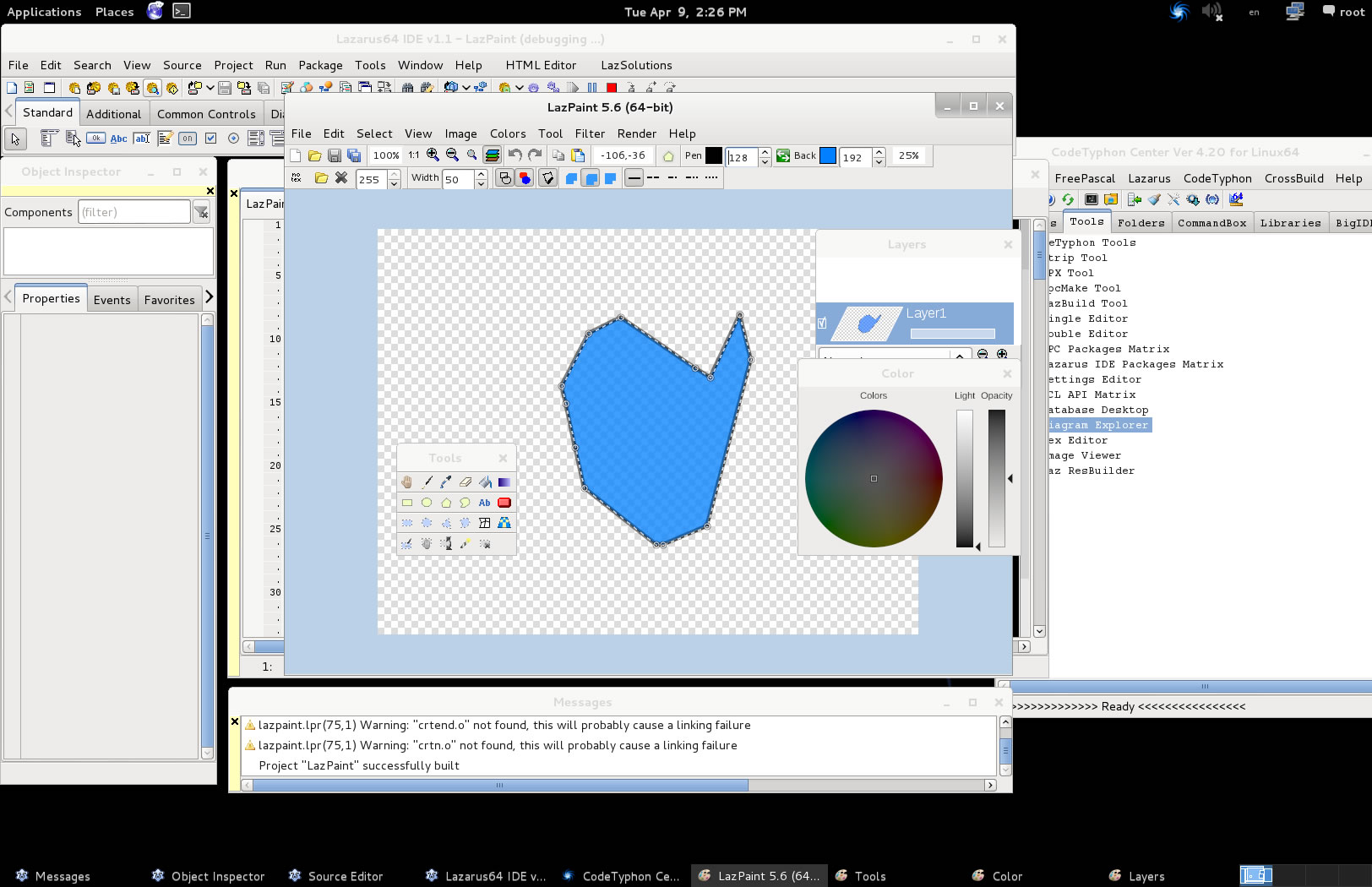Toggle the layer stack window button
The image size is (1372, 887).
coord(492,155)
